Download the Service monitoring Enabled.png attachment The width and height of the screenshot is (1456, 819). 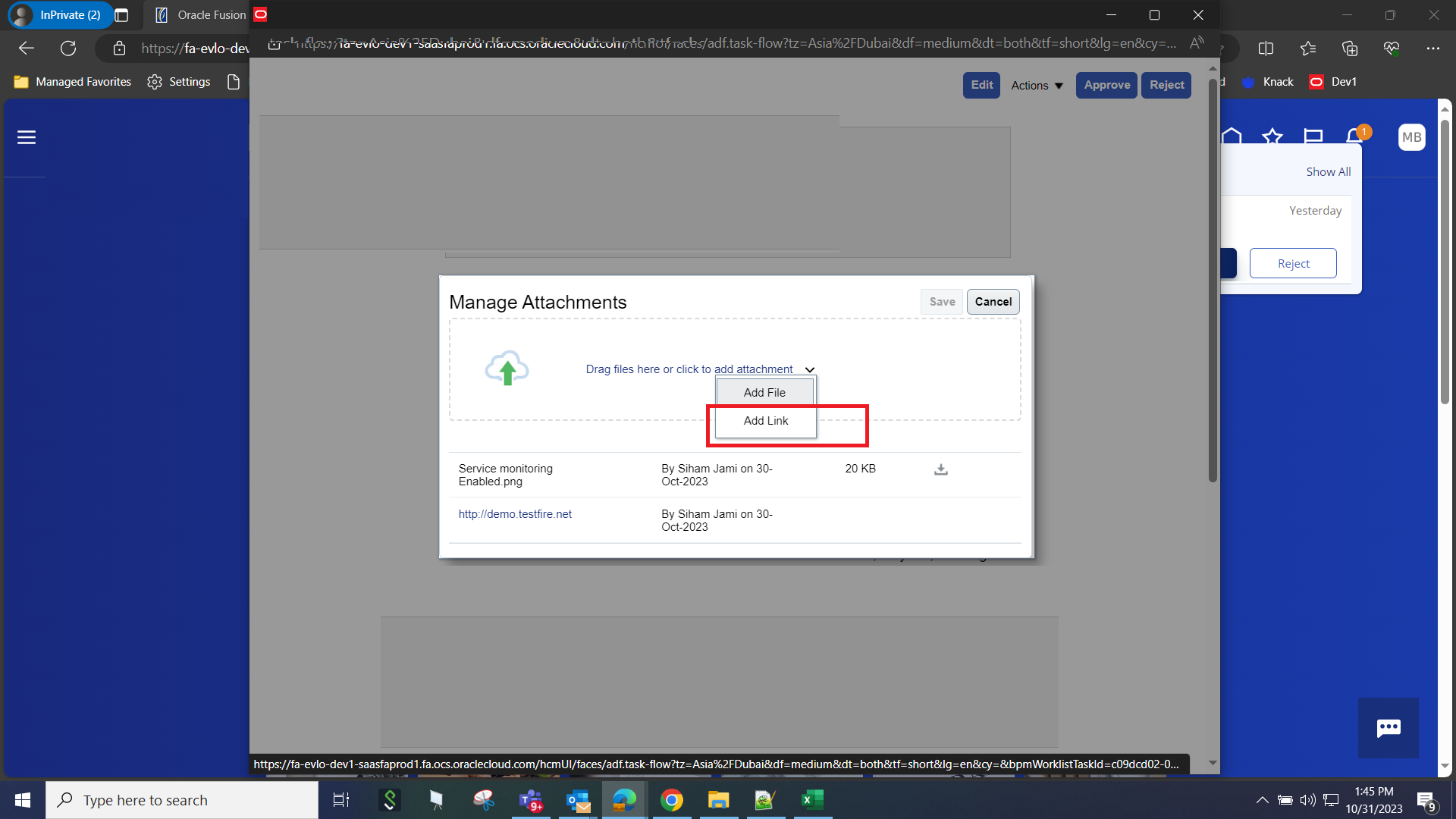coord(940,469)
